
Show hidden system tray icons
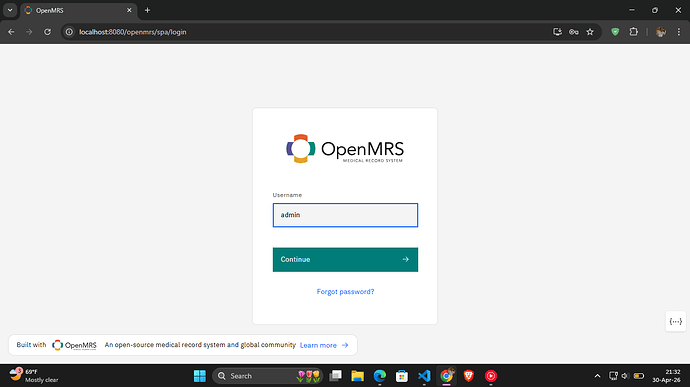pos(597,376)
